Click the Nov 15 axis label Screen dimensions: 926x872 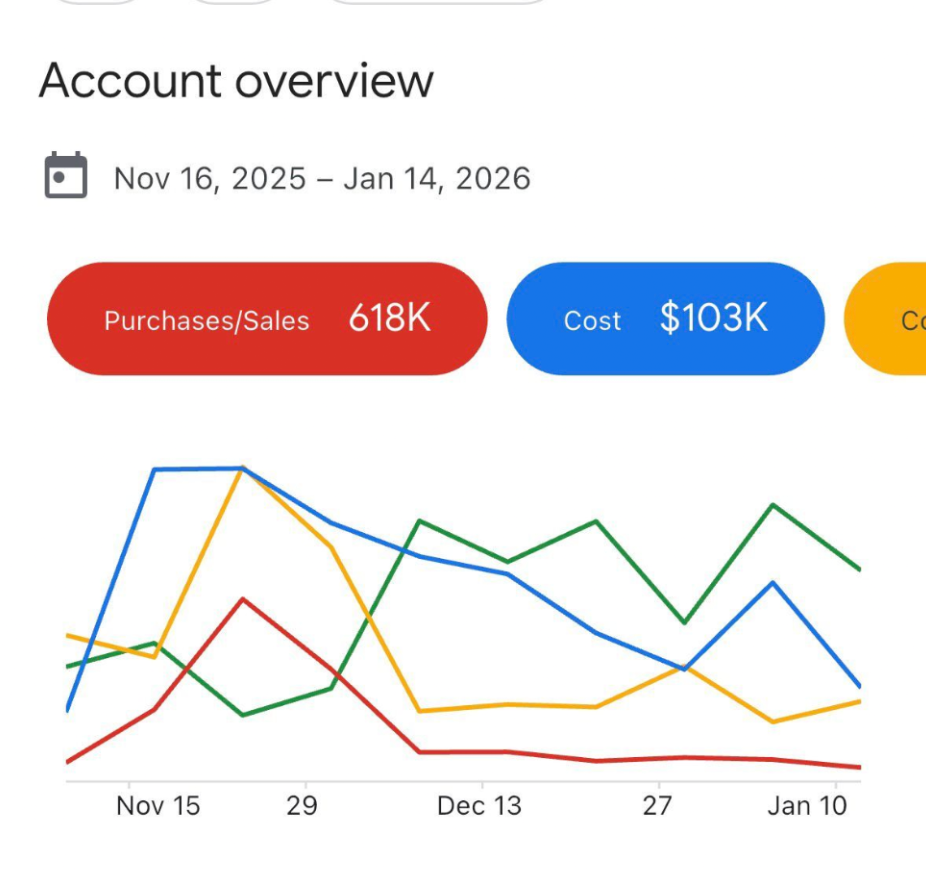[x=158, y=806]
